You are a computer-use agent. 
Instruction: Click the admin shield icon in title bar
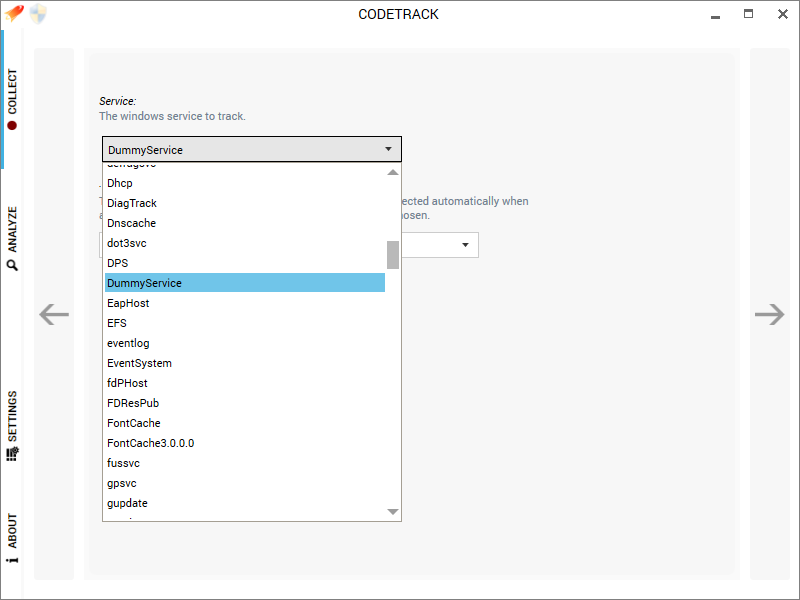click(x=38, y=14)
